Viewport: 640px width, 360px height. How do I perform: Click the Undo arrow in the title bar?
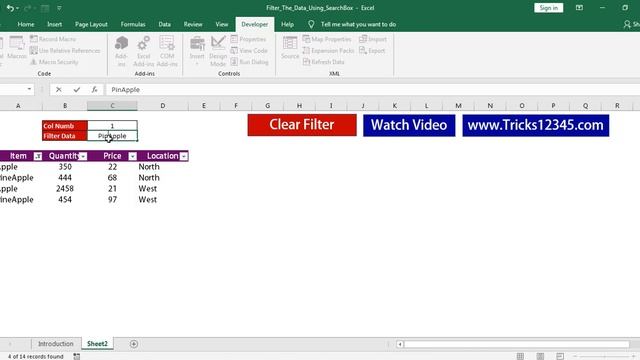click(x=10, y=8)
